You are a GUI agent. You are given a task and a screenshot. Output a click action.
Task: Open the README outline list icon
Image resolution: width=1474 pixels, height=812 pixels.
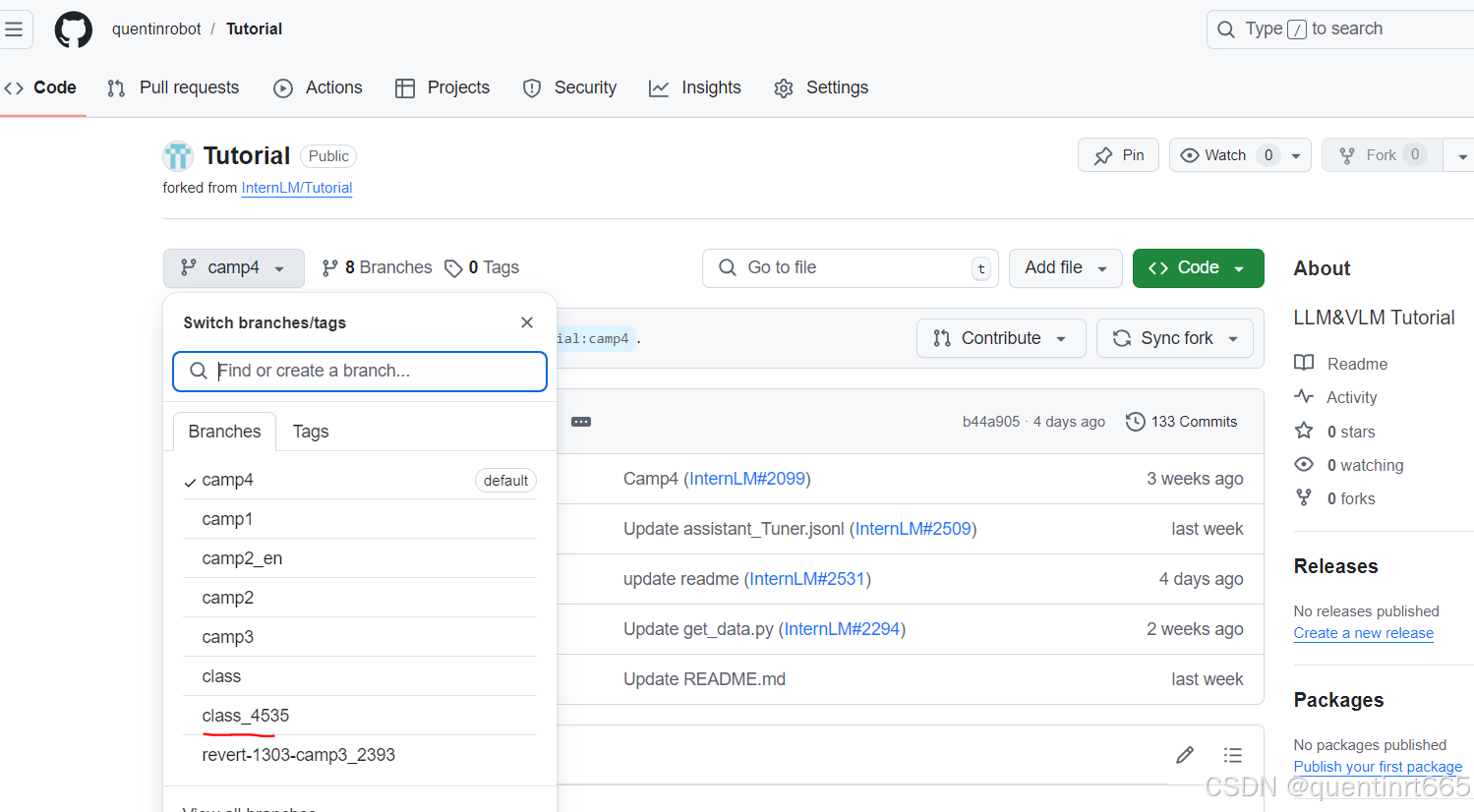[x=1232, y=755]
